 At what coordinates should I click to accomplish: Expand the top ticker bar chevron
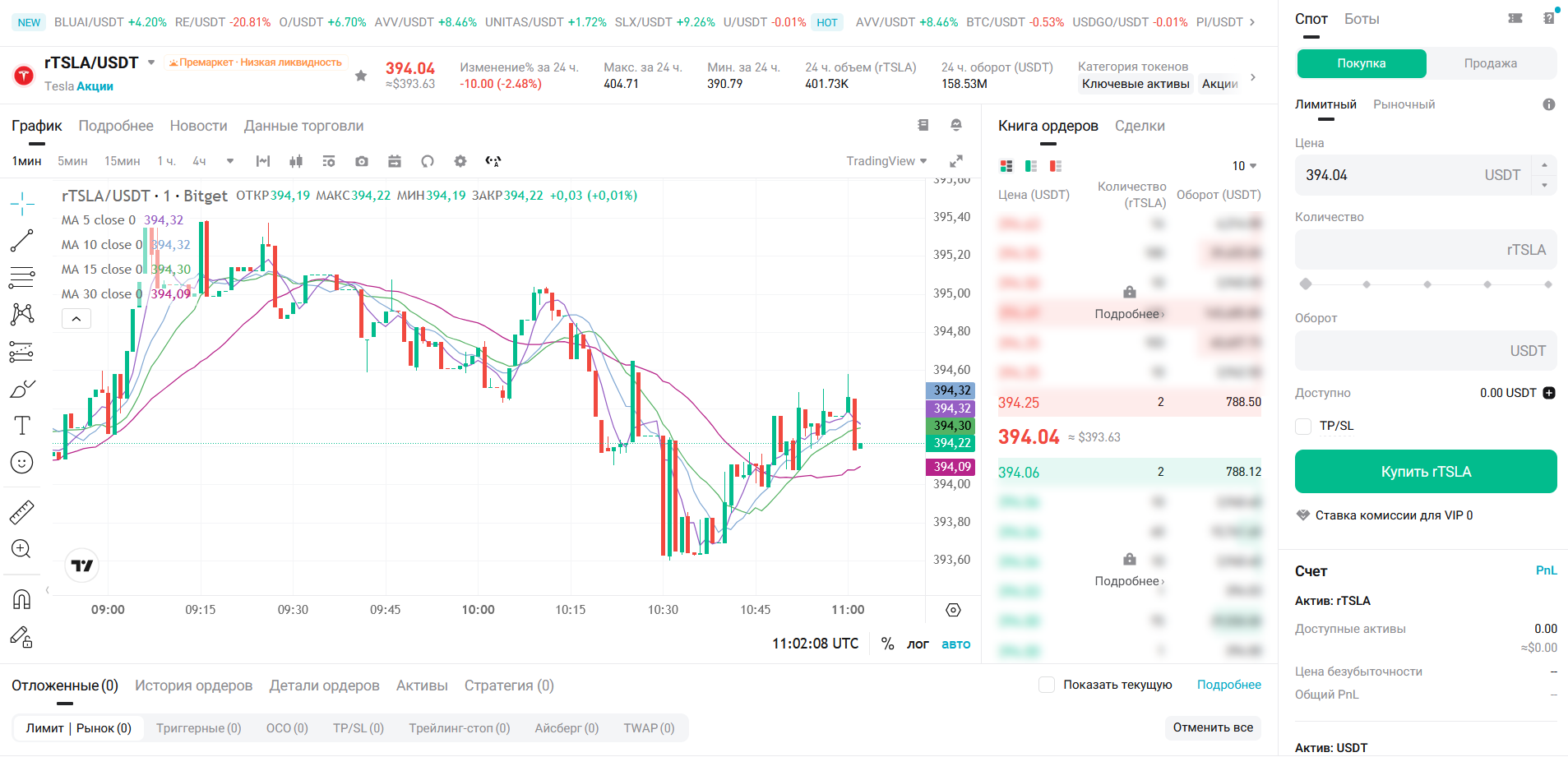[x=1252, y=22]
